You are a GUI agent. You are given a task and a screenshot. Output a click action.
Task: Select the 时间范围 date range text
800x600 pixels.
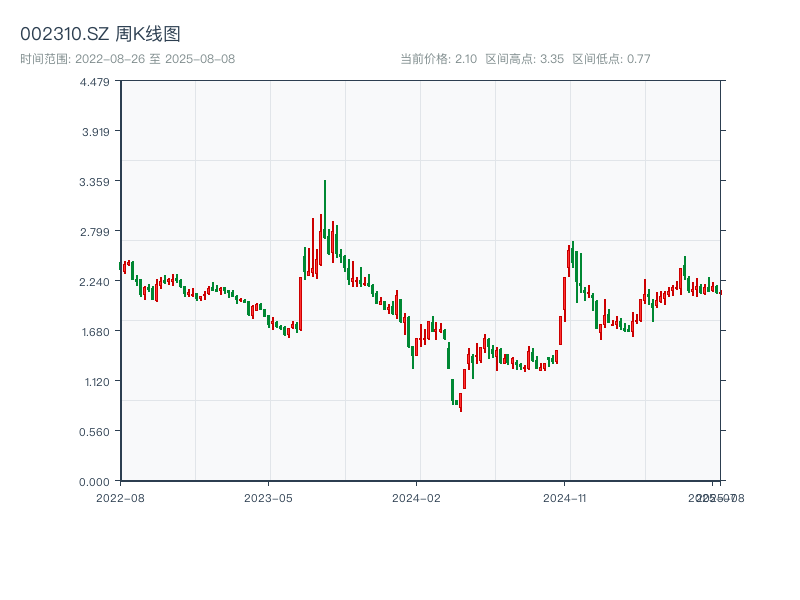(127, 59)
